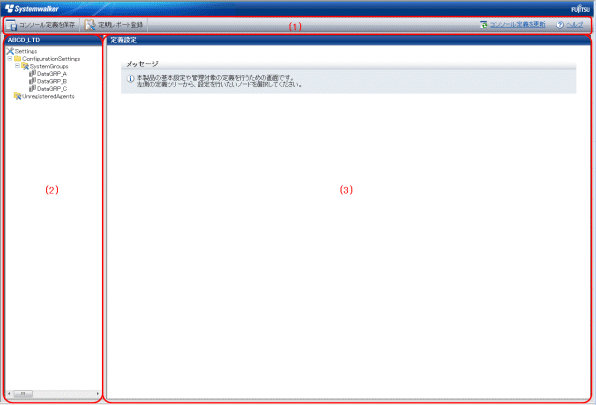The height and width of the screenshot is (405, 596).
Task: Click the save console definition icon
Action: click(x=11, y=25)
